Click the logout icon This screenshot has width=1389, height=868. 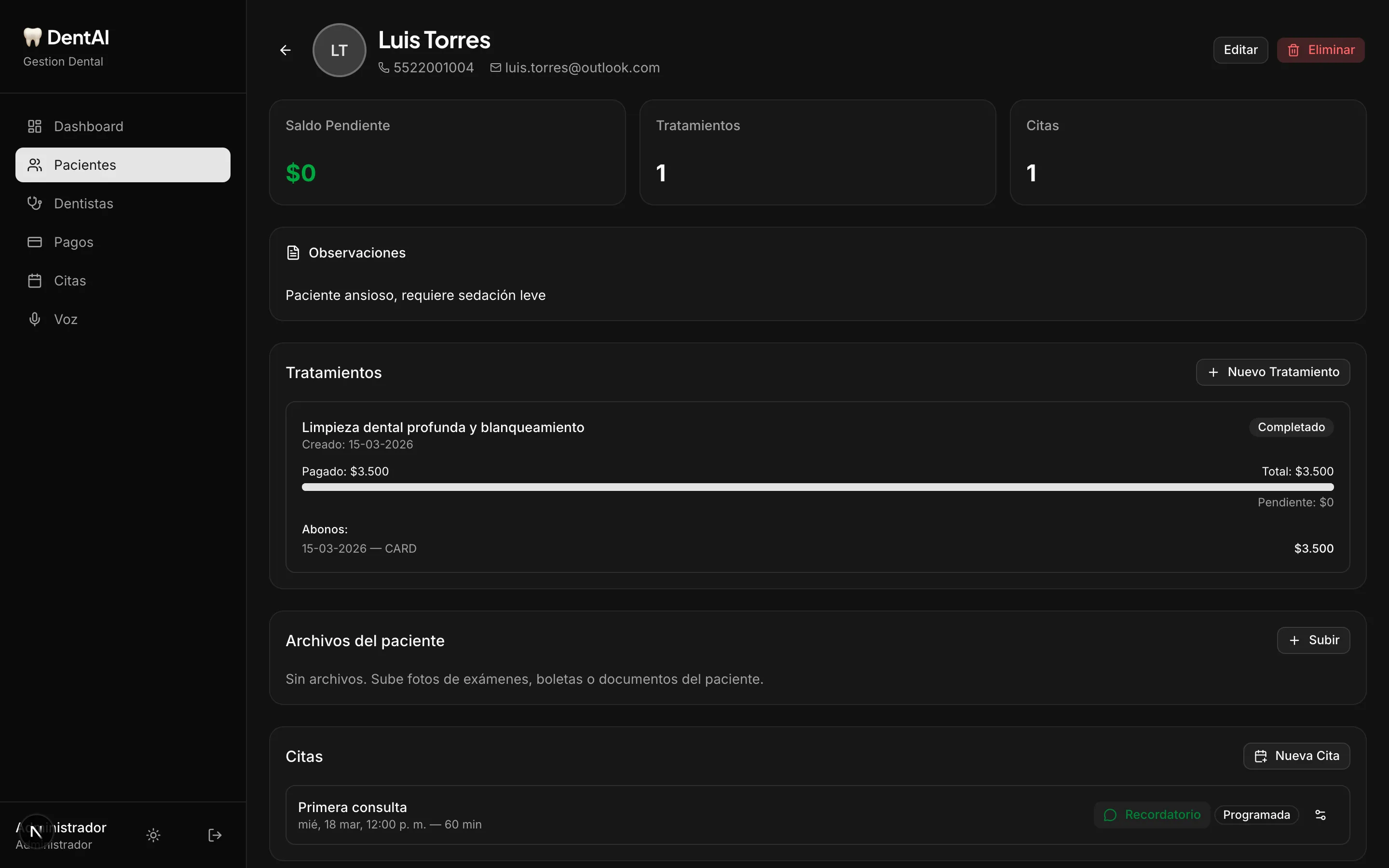215,835
